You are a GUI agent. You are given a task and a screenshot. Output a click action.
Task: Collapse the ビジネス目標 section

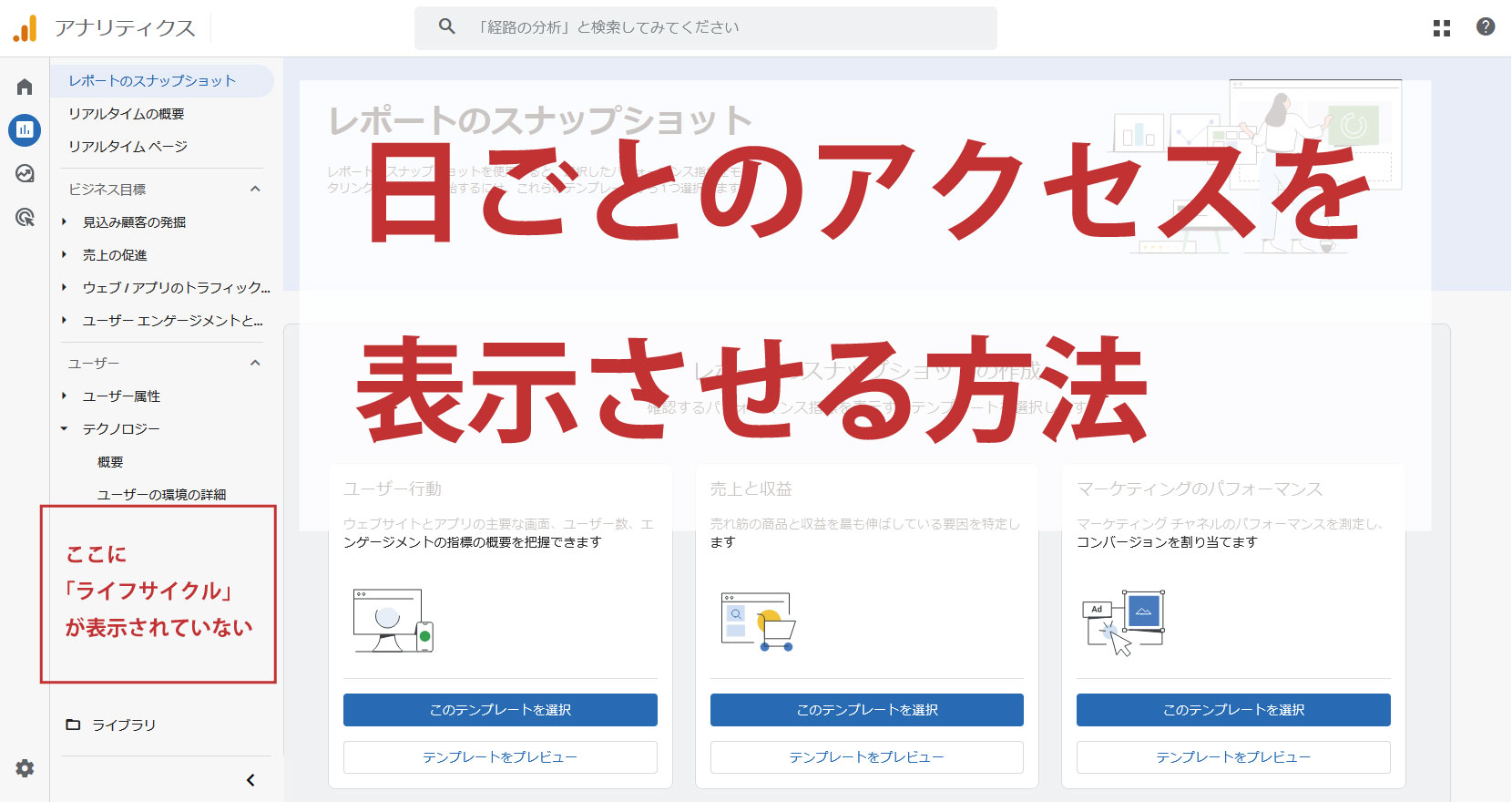[x=255, y=190]
